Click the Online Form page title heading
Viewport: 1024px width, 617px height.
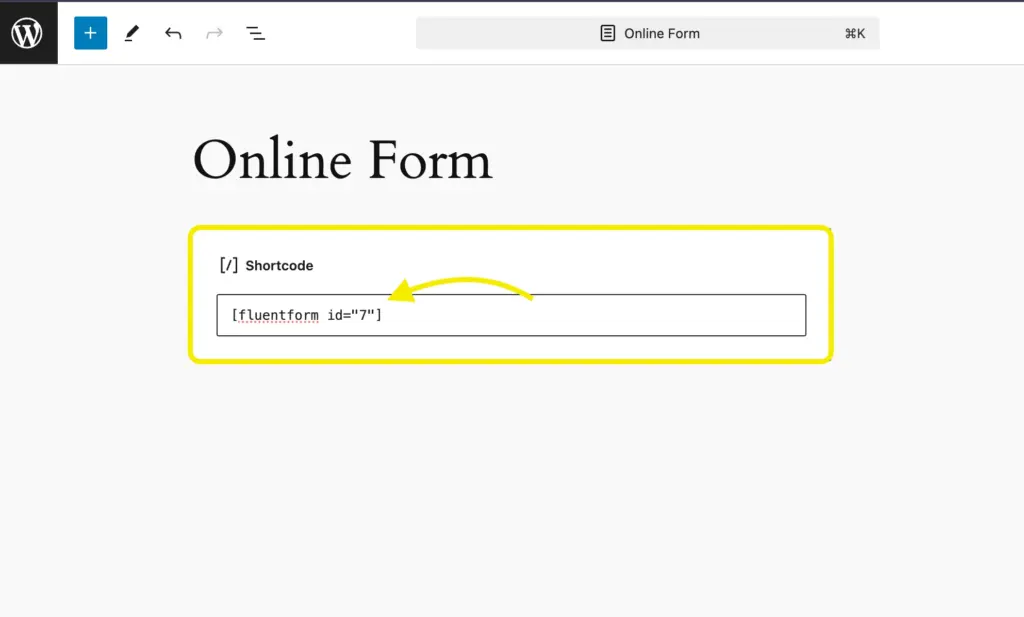(x=342, y=160)
